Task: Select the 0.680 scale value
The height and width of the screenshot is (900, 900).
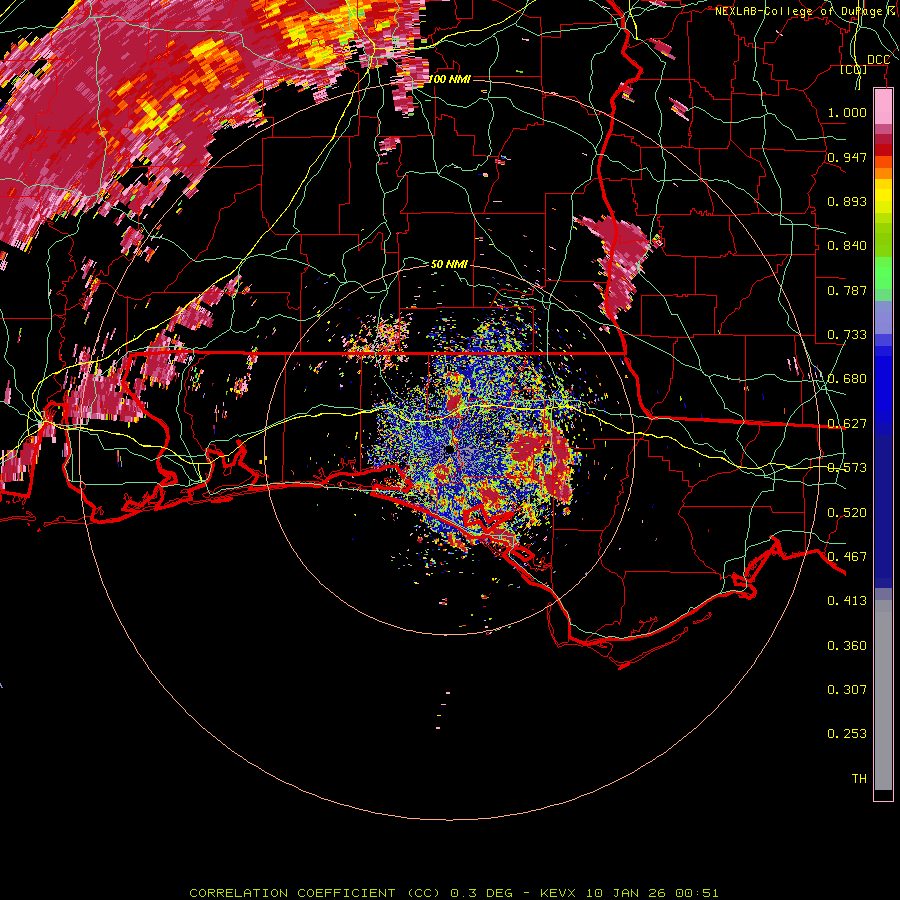Action: [x=847, y=379]
